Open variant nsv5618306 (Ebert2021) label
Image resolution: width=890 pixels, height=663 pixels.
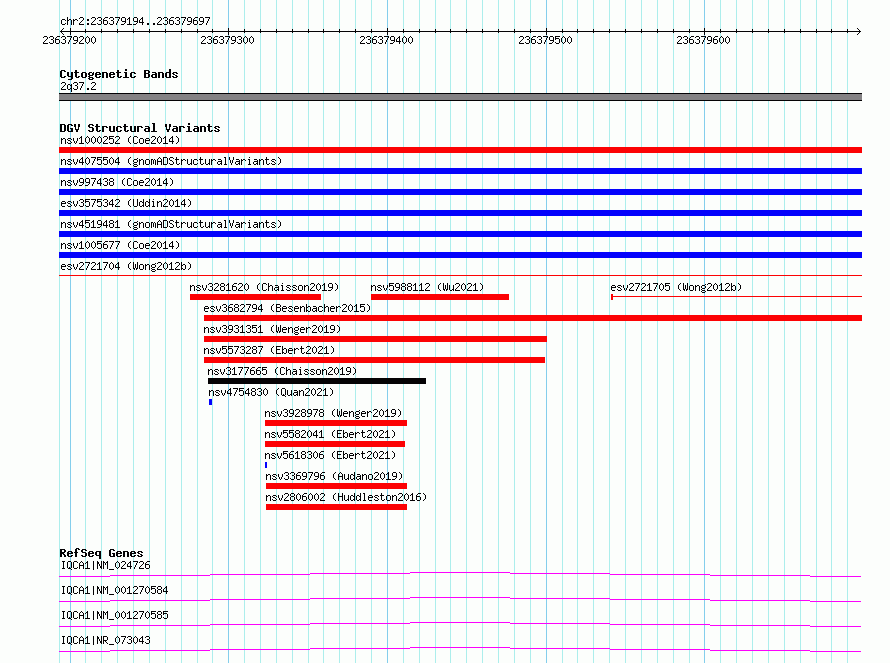pyautogui.click(x=330, y=455)
